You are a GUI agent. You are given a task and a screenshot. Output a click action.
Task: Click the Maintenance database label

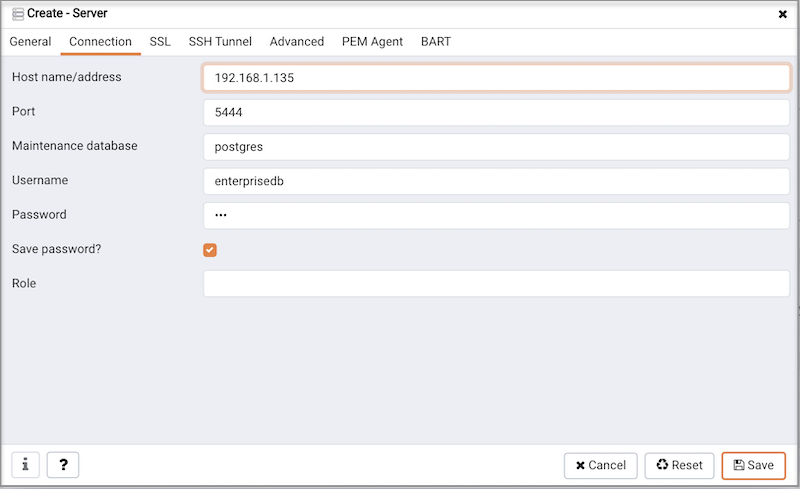[74, 146]
